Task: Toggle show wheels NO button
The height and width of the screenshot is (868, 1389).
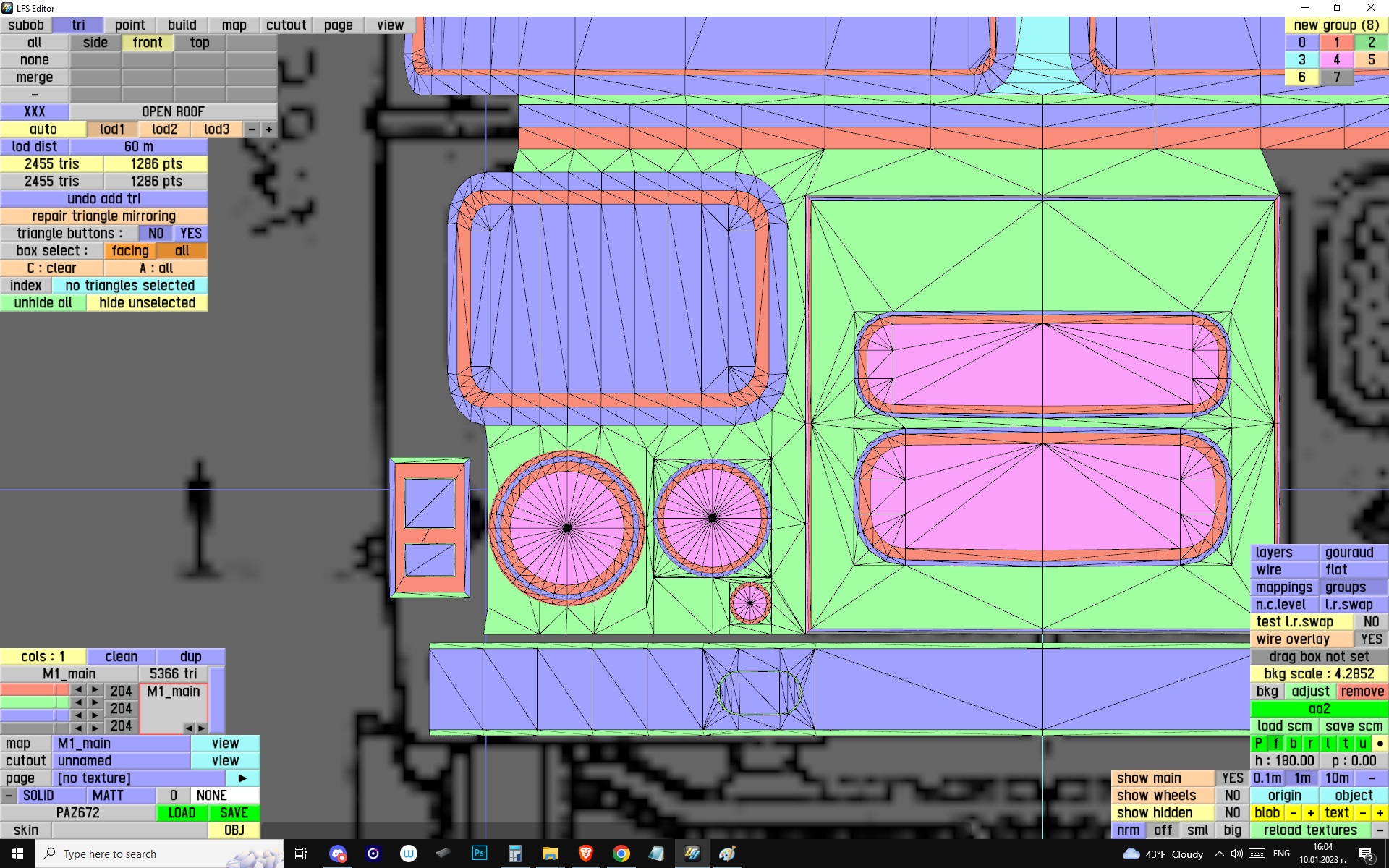Action: click(1232, 796)
